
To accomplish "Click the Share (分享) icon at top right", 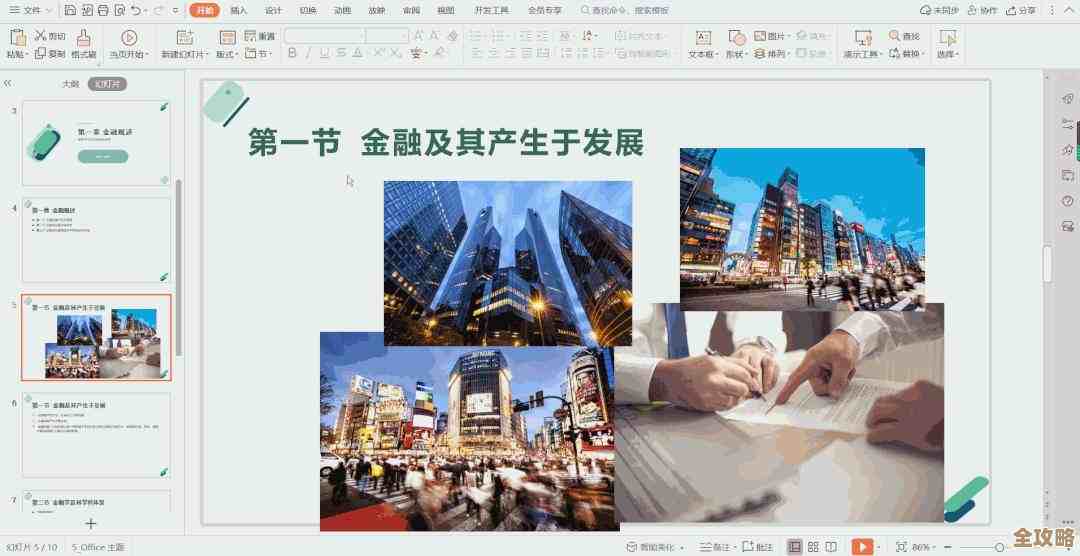I will click(x=1012, y=10).
